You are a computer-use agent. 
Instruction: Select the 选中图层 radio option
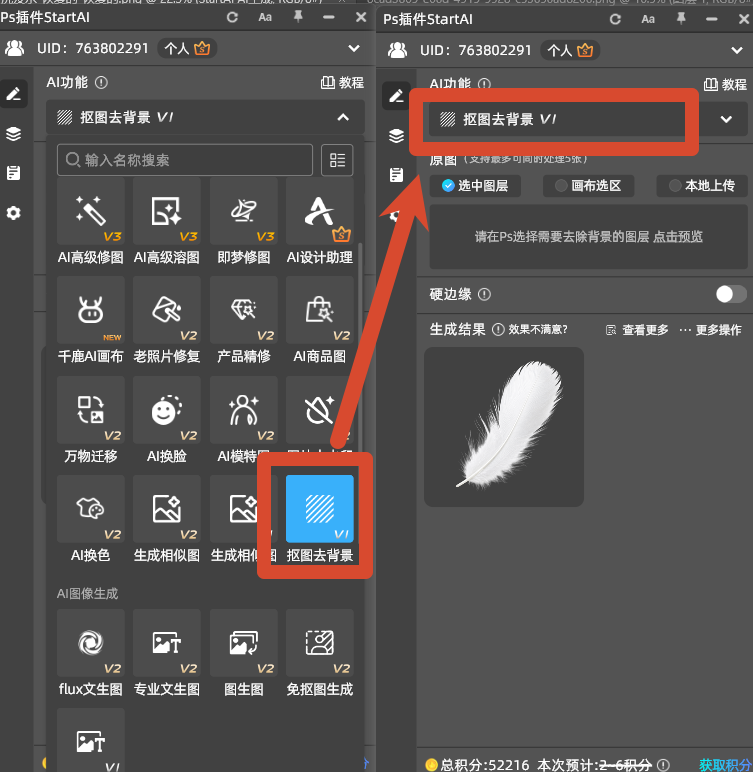[x=475, y=186]
